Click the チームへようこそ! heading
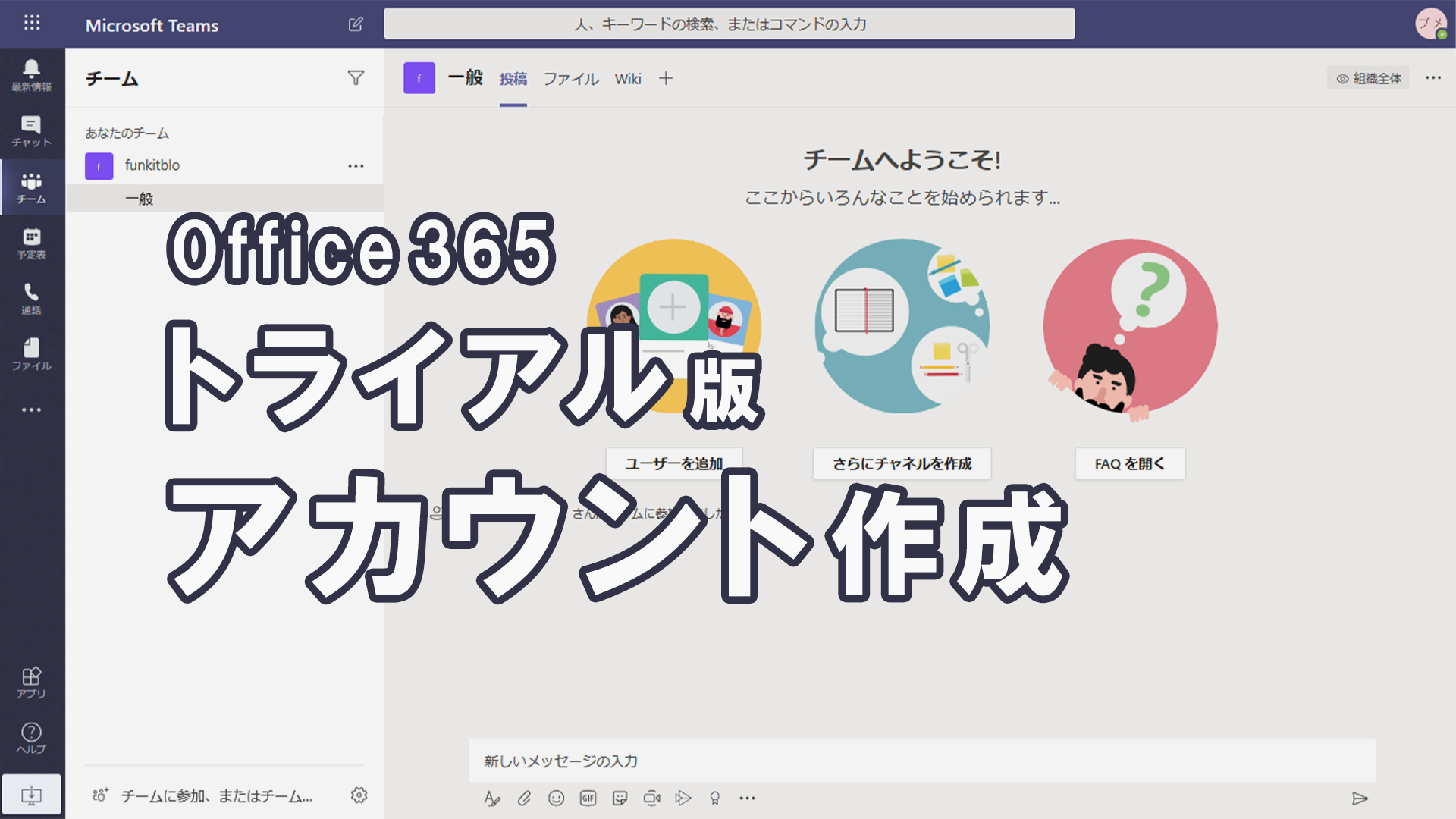Screen dimensions: 1456x819 [902, 160]
